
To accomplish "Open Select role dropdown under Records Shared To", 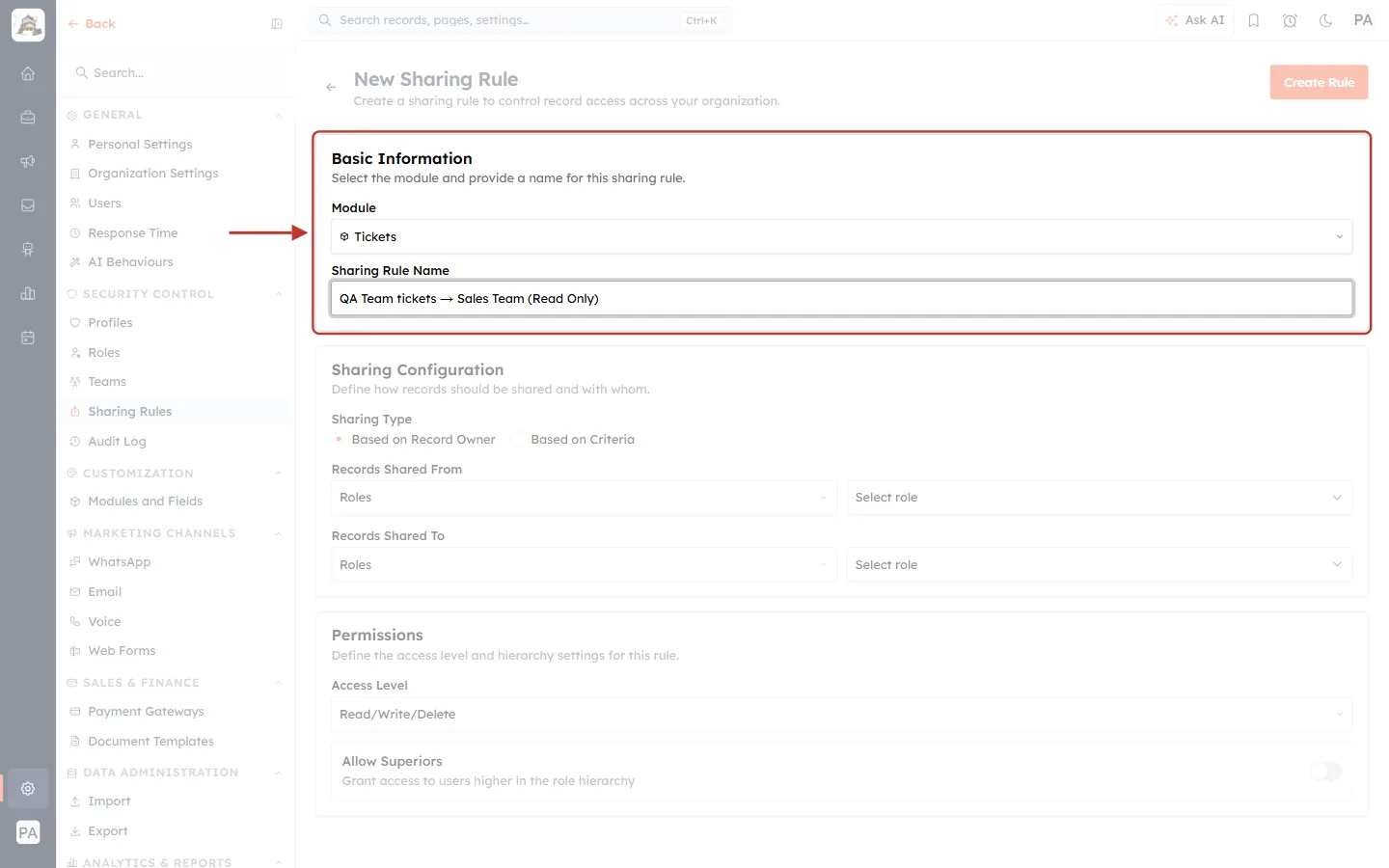I will (1100, 565).
